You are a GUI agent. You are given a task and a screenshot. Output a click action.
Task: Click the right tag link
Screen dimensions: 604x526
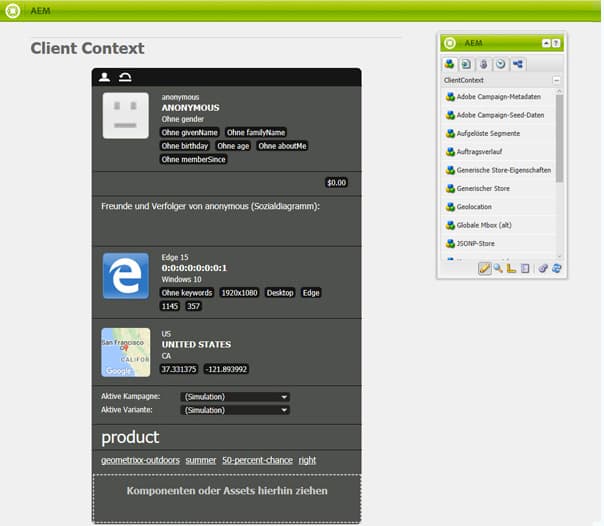coord(307,460)
